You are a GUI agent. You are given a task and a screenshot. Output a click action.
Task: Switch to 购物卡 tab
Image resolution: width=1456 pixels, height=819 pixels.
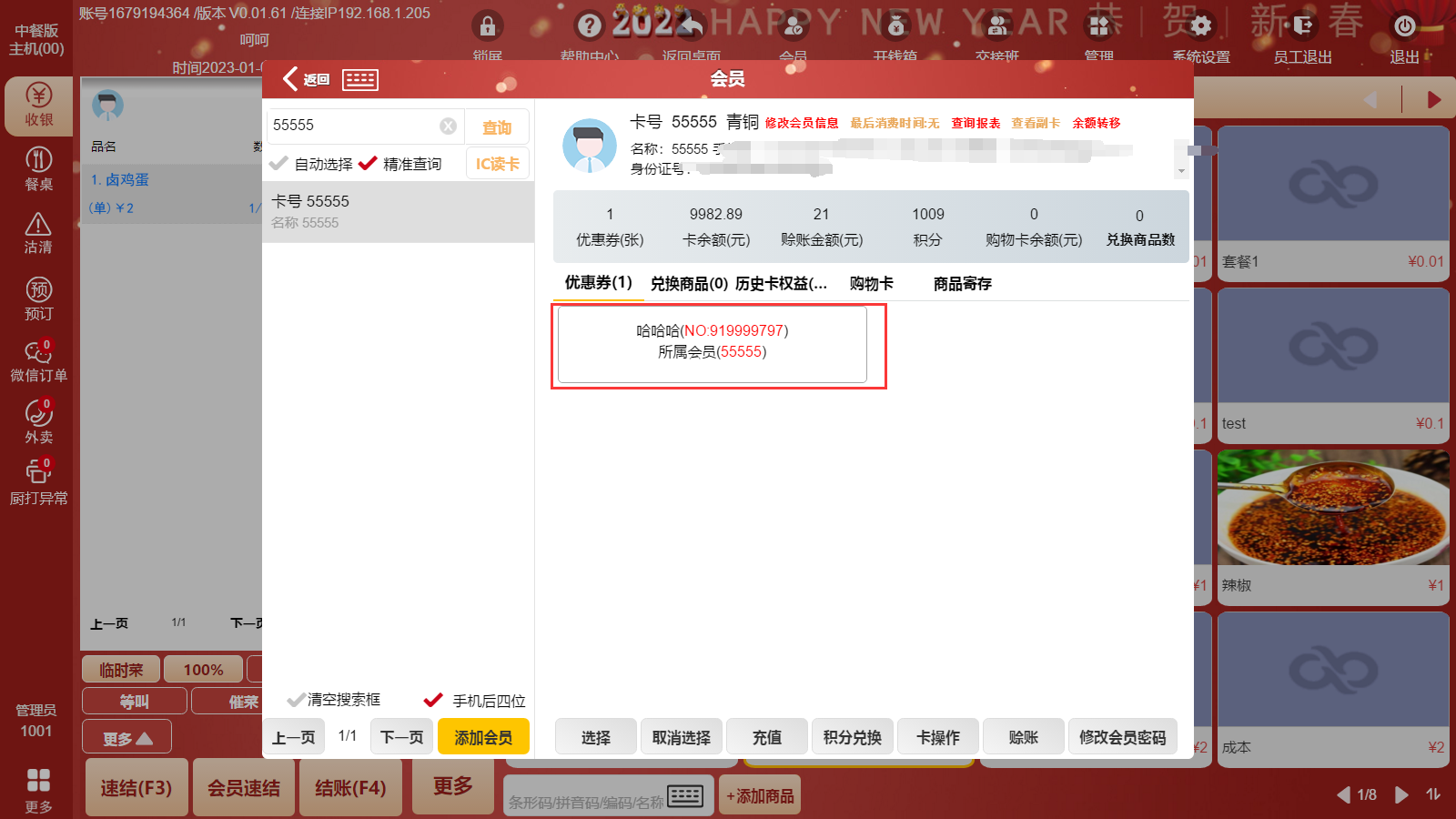click(871, 284)
